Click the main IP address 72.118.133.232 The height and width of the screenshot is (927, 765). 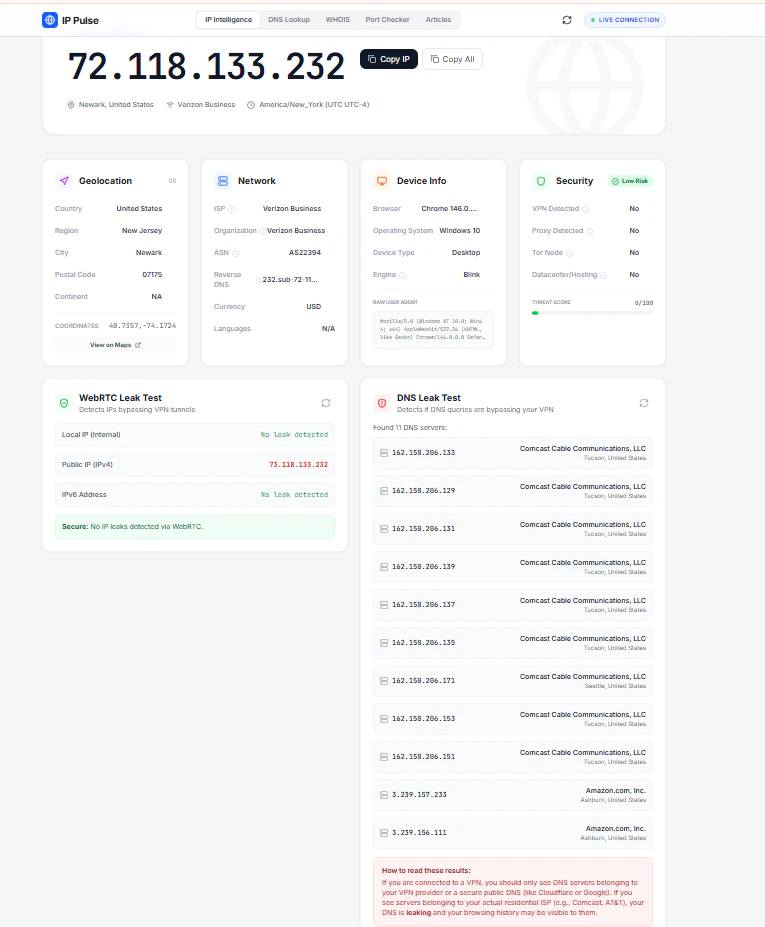click(x=206, y=66)
